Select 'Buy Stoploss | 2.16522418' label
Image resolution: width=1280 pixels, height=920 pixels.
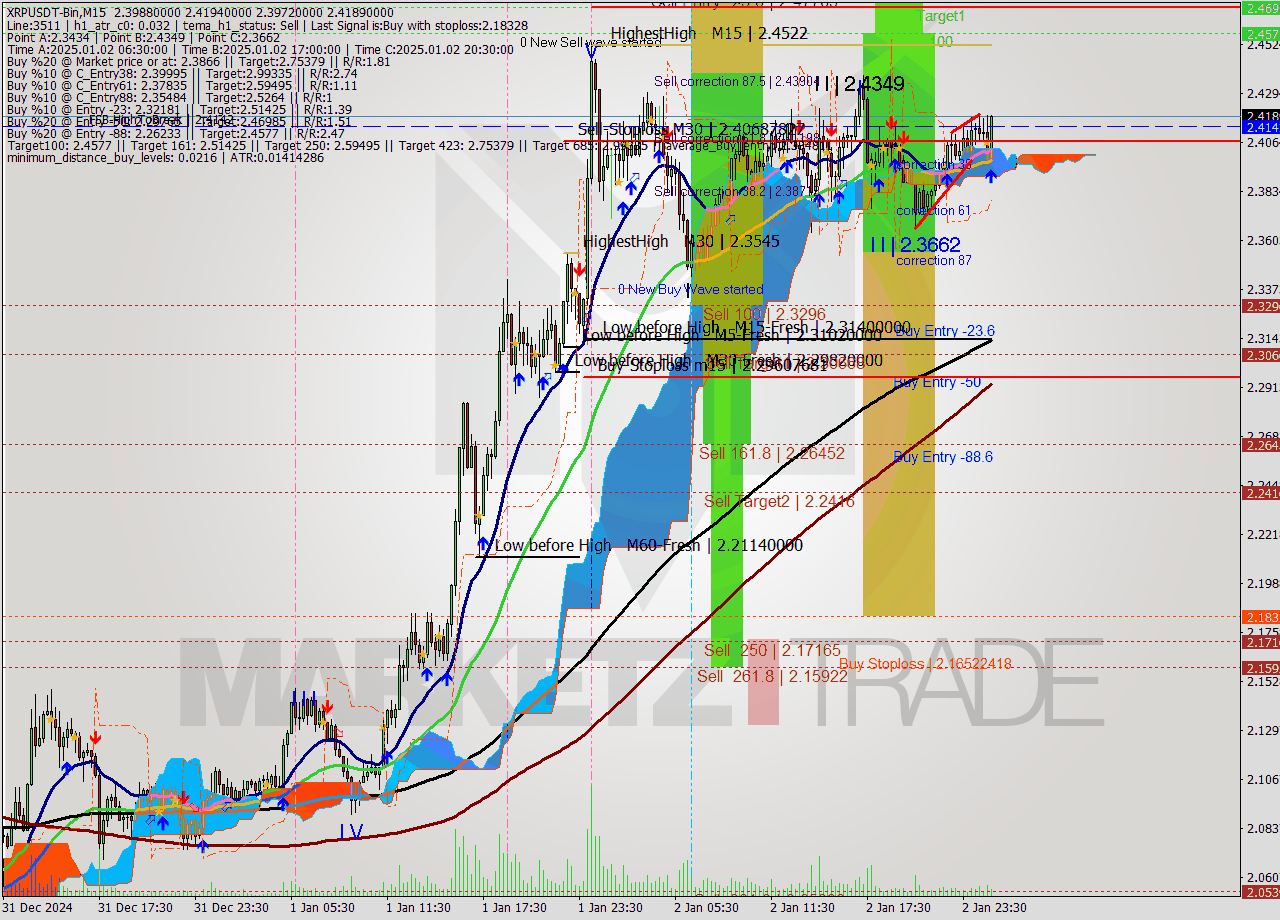pyautogui.click(x=925, y=664)
